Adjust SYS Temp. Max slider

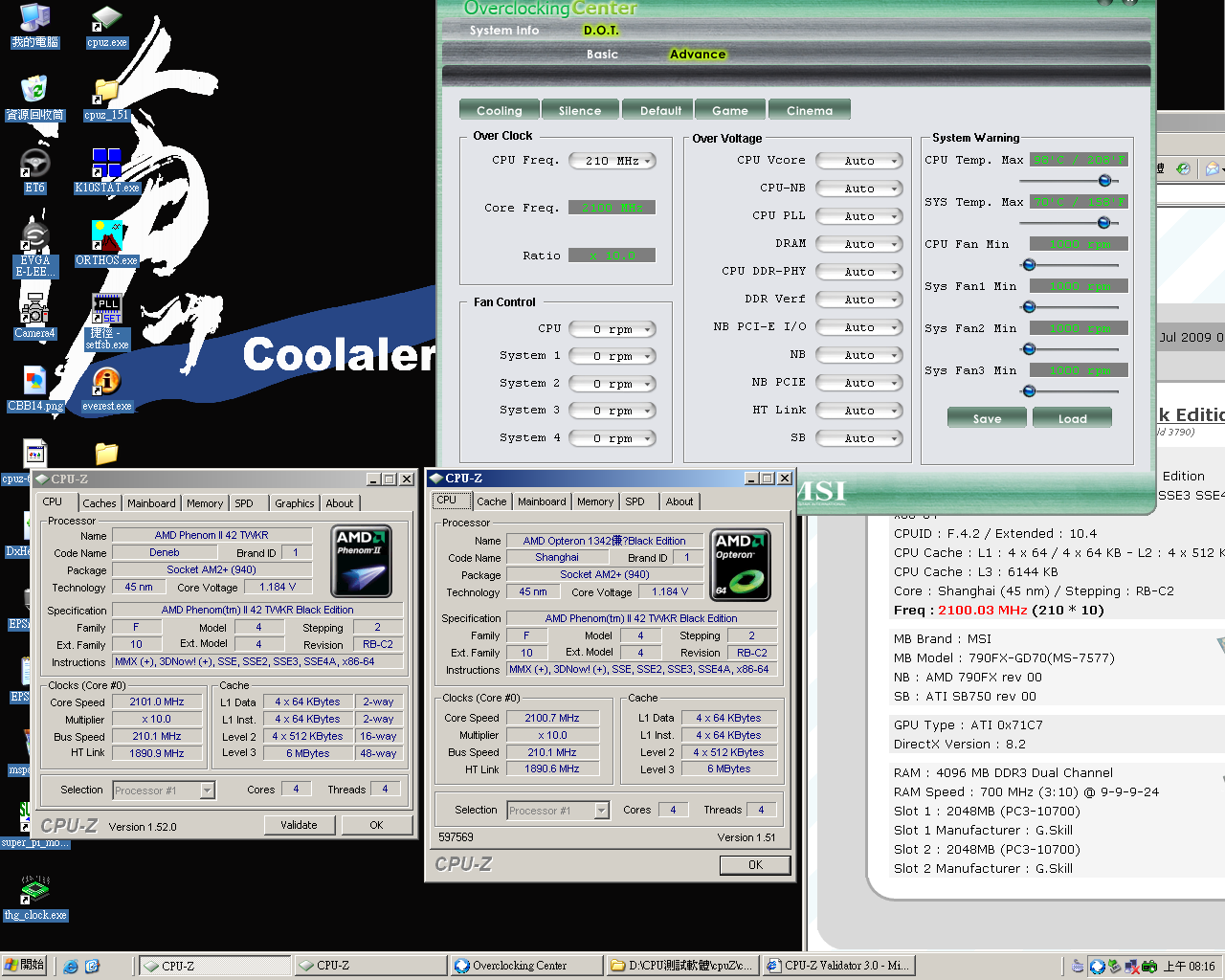click(x=1103, y=223)
